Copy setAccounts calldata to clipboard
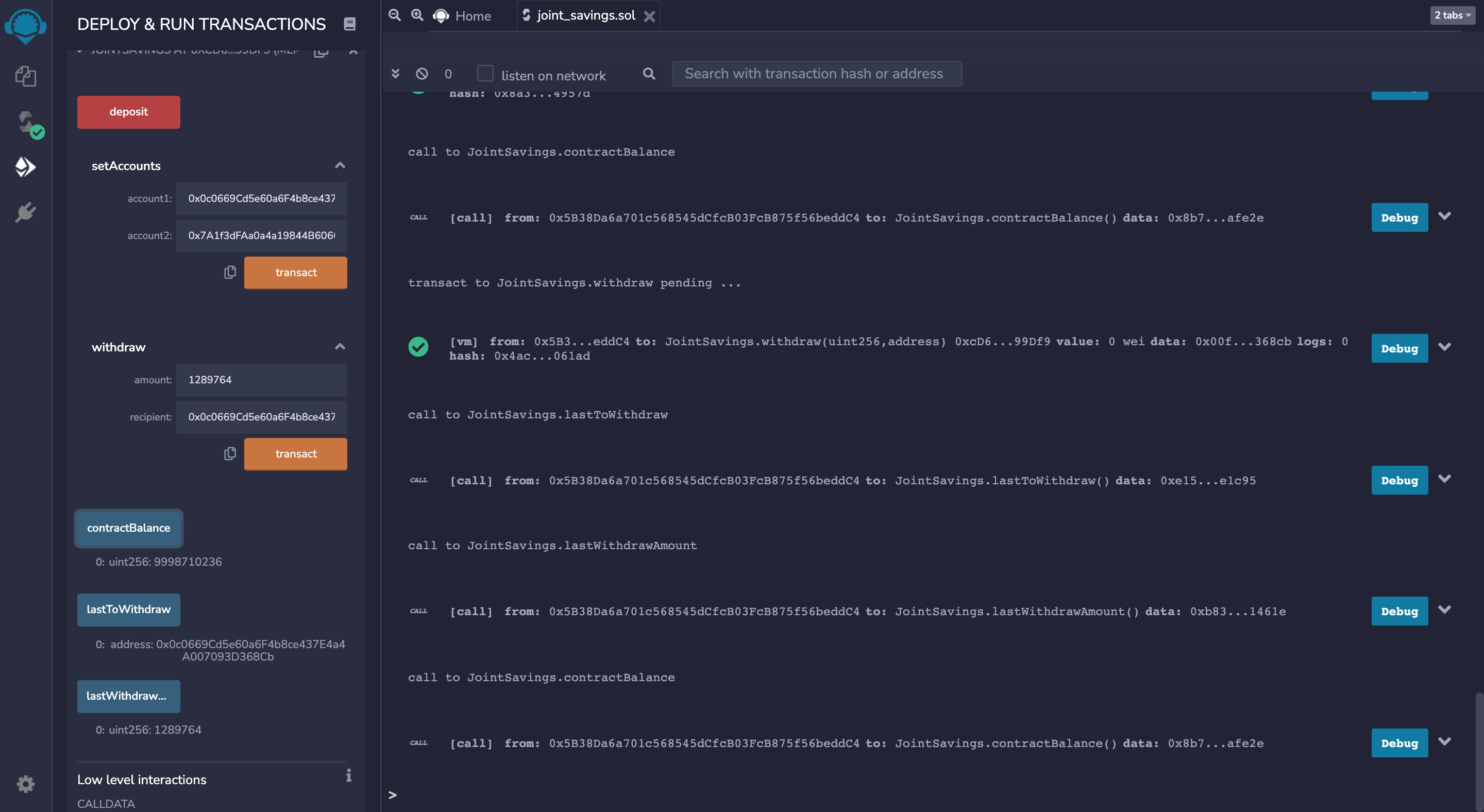The width and height of the screenshot is (1484, 812). [230, 273]
